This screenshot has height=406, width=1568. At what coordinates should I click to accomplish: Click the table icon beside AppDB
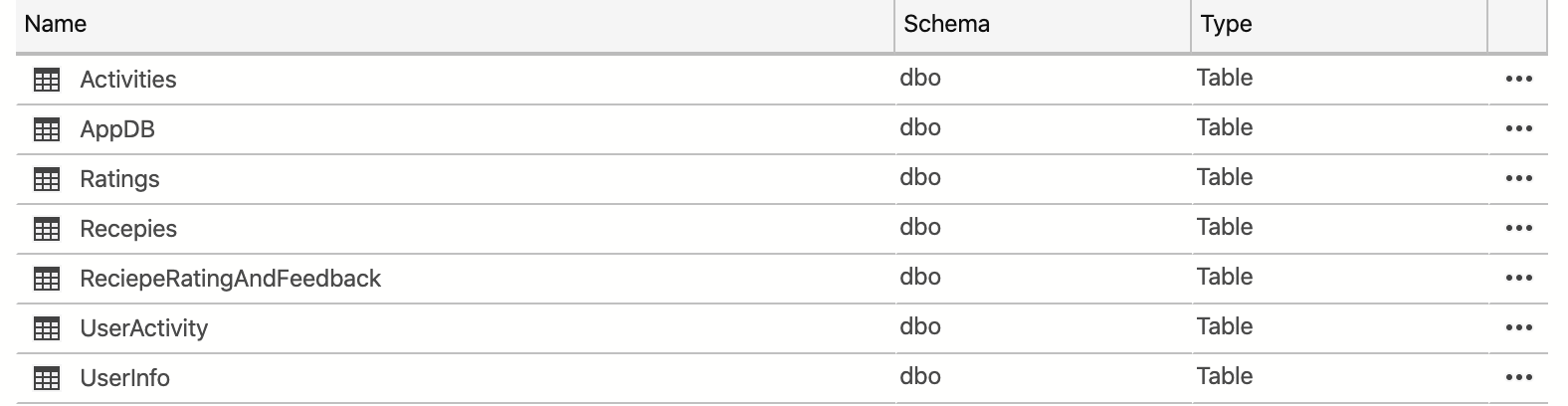click(x=47, y=129)
